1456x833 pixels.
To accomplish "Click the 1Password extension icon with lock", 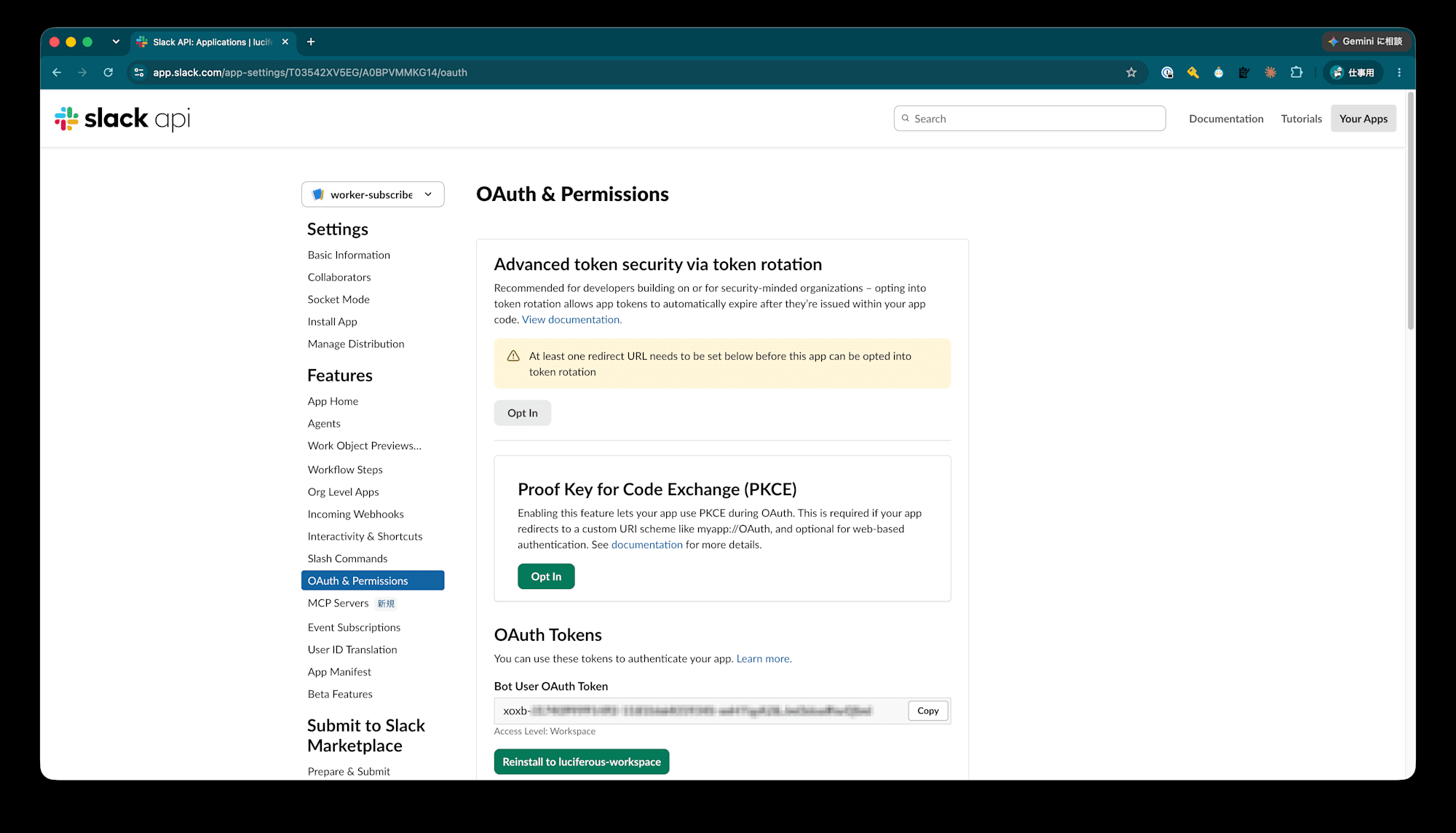I will click(x=1167, y=72).
